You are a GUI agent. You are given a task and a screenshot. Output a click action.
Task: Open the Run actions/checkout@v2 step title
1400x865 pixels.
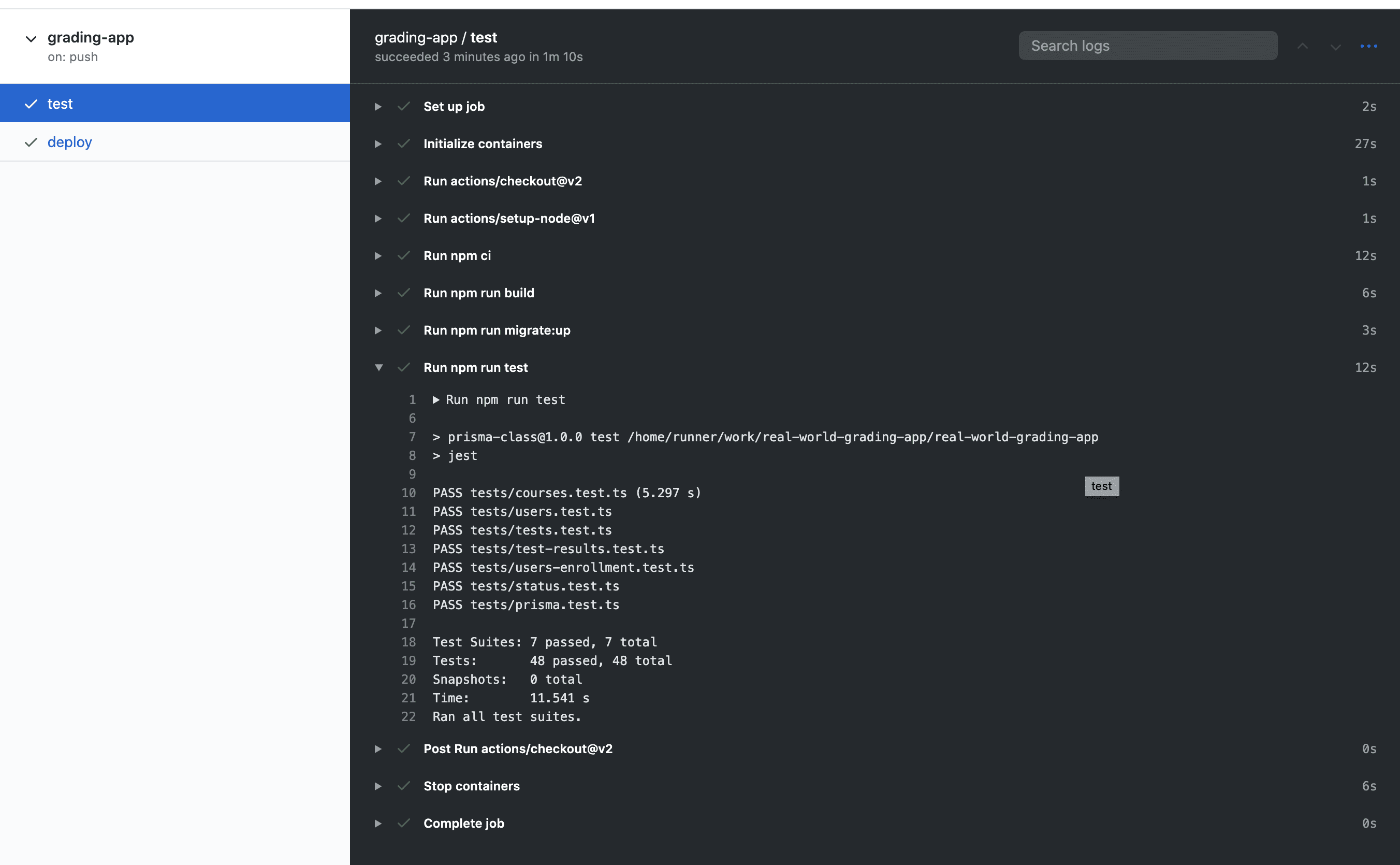(502, 181)
